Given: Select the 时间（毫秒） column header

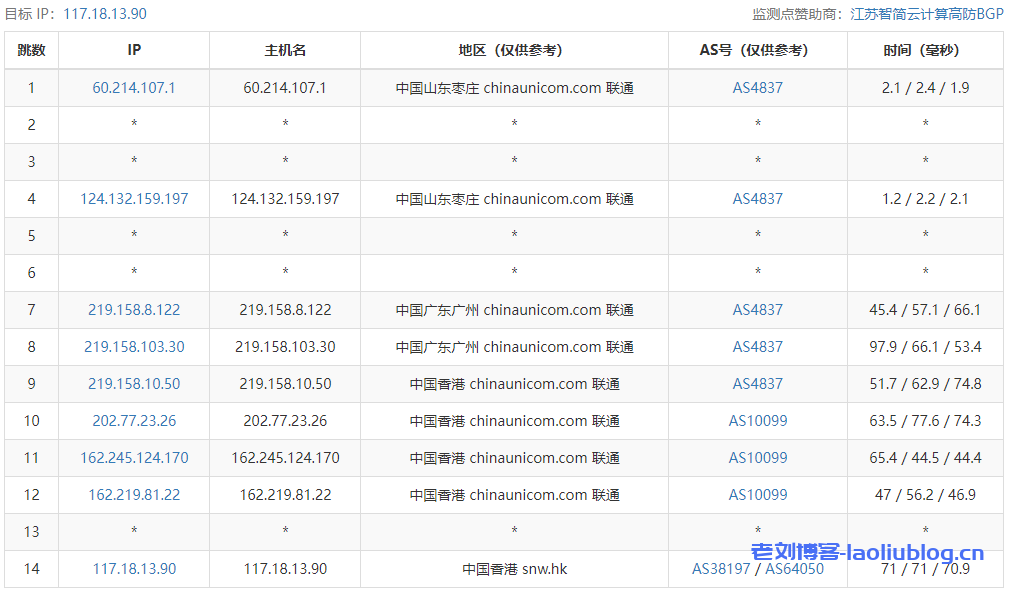Looking at the screenshot, I should coord(925,50).
